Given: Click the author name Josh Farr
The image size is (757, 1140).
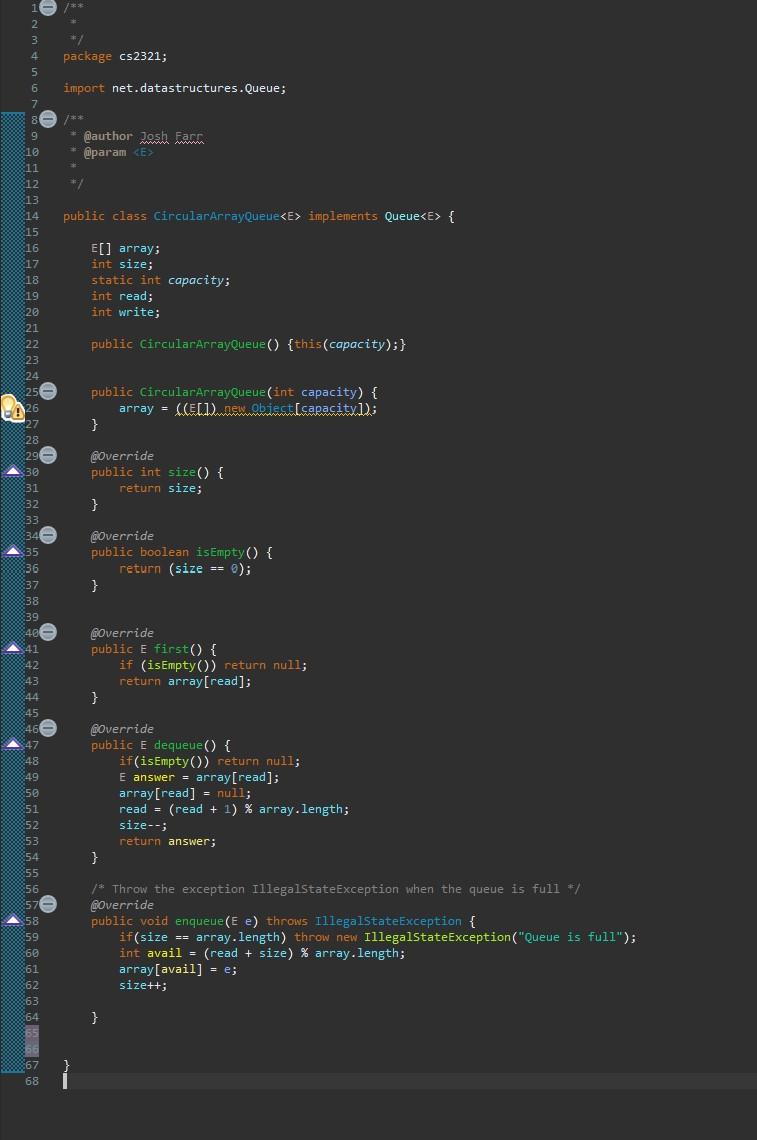Looking at the screenshot, I should [172, 137].
